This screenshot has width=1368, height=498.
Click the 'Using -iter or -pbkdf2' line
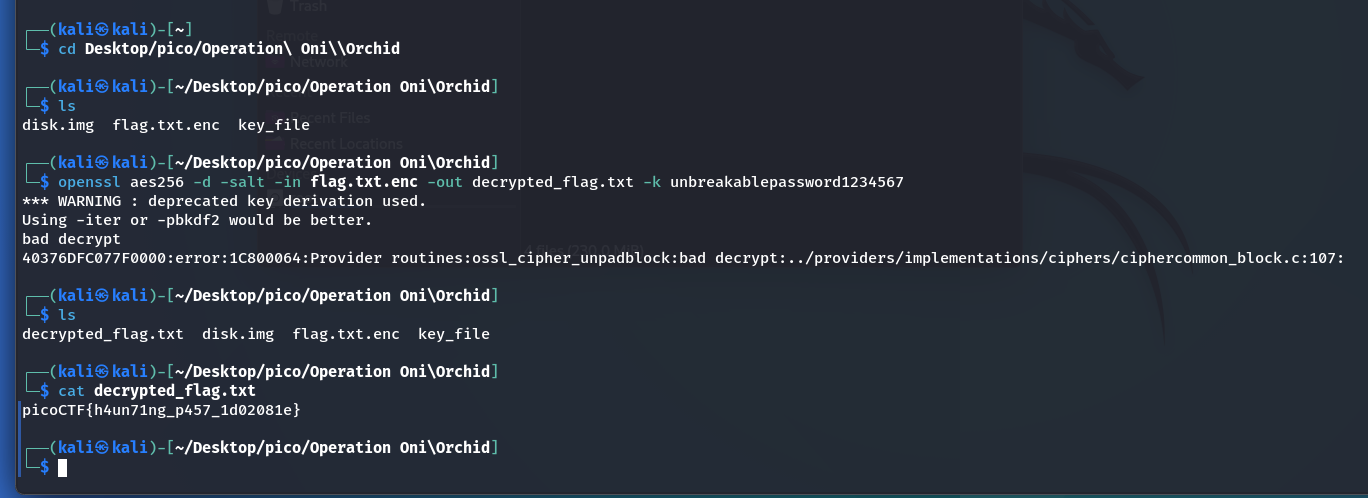(x=197, y=220)
